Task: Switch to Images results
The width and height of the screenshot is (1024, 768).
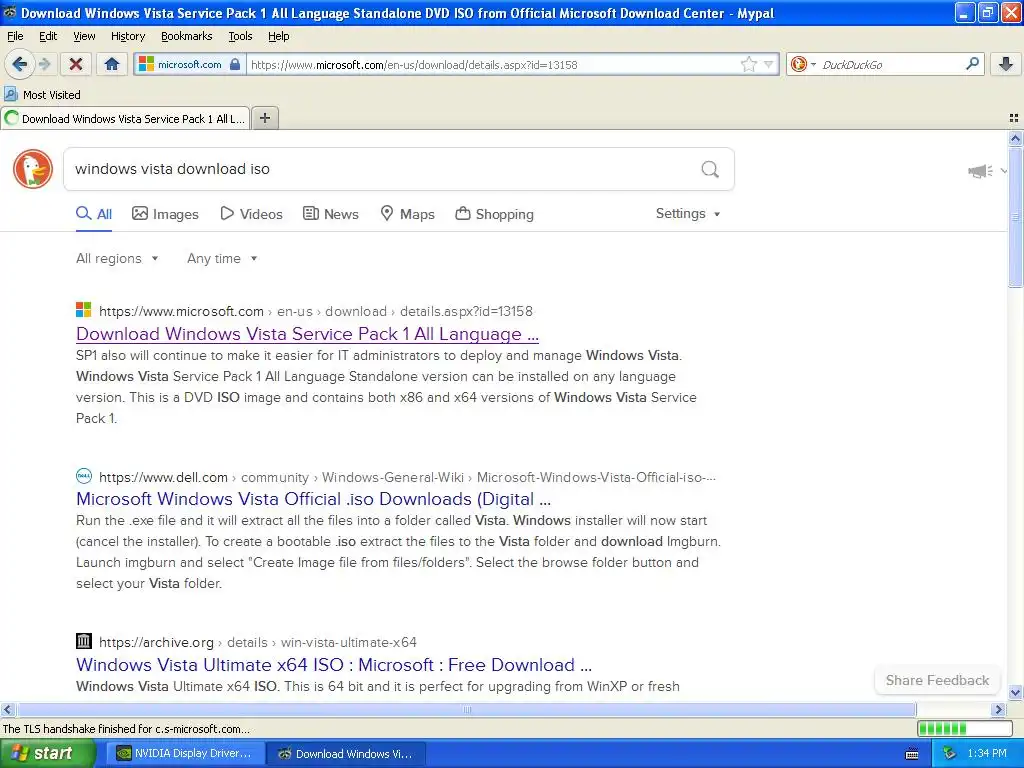Action: (x=165, y=214)
